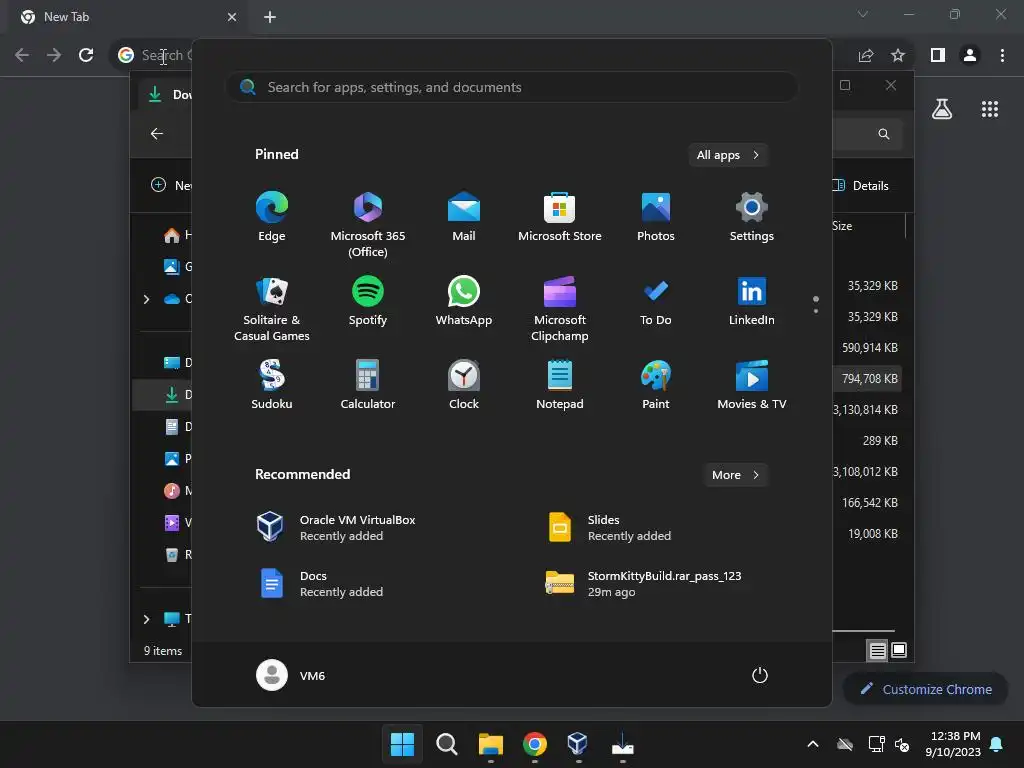Open Chrome tab search dropdown arrow
This screenshot has height=768, width=1024.
click(x=863, y=14)
